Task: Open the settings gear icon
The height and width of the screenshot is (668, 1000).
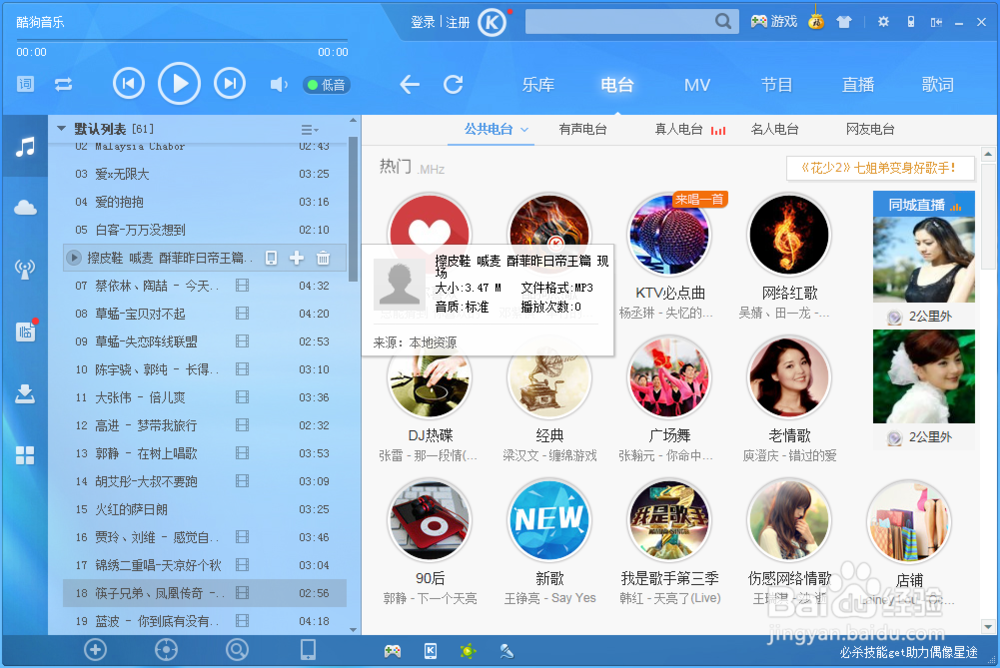Action: [883, 22]
